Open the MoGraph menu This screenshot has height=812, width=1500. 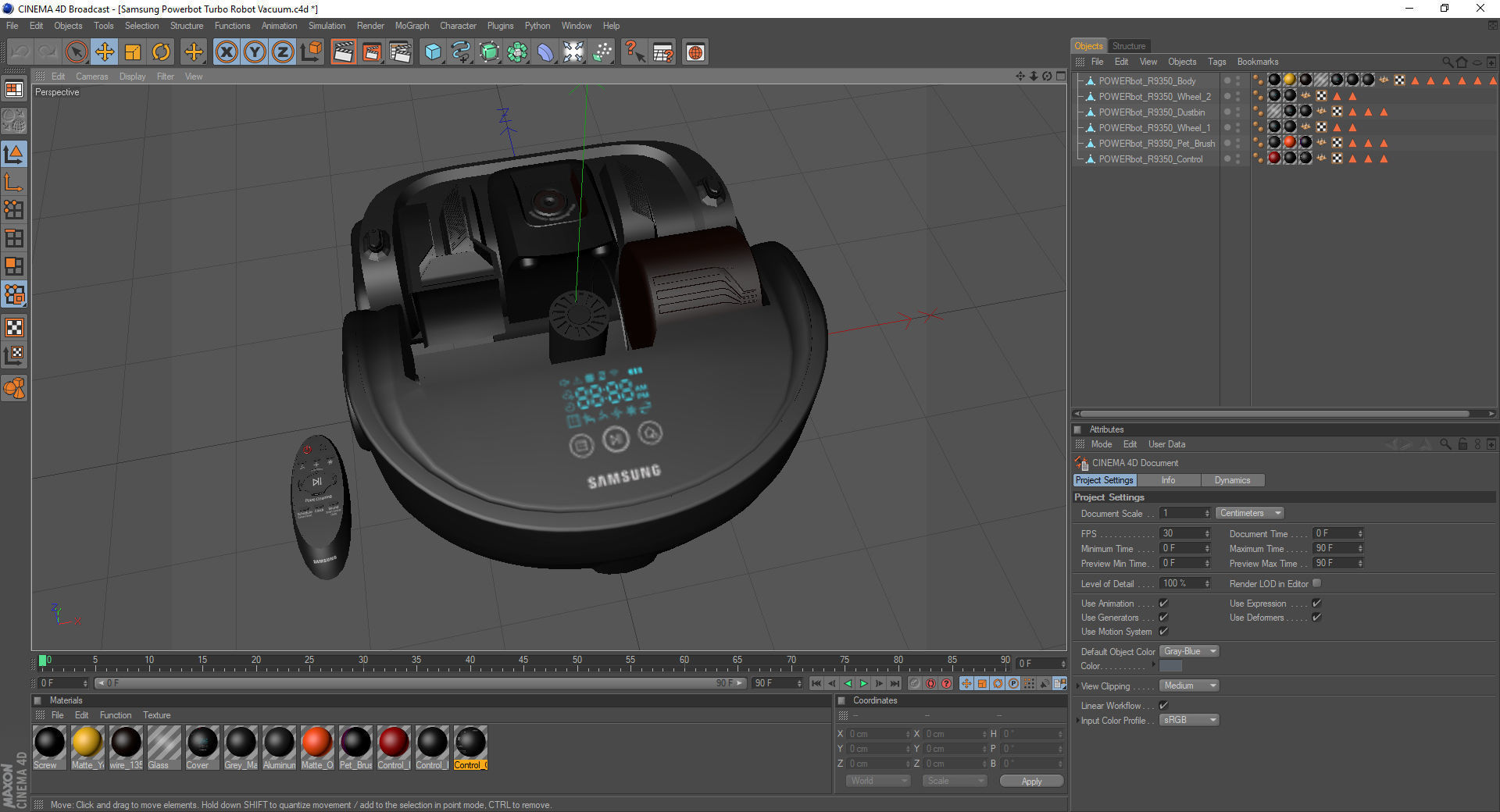412,26
